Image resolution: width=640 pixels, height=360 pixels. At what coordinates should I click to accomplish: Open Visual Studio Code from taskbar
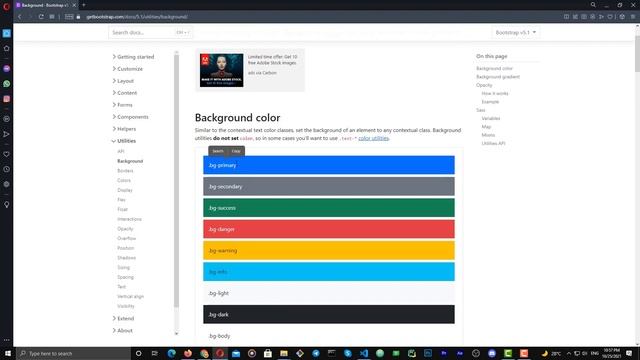(364, 353)
